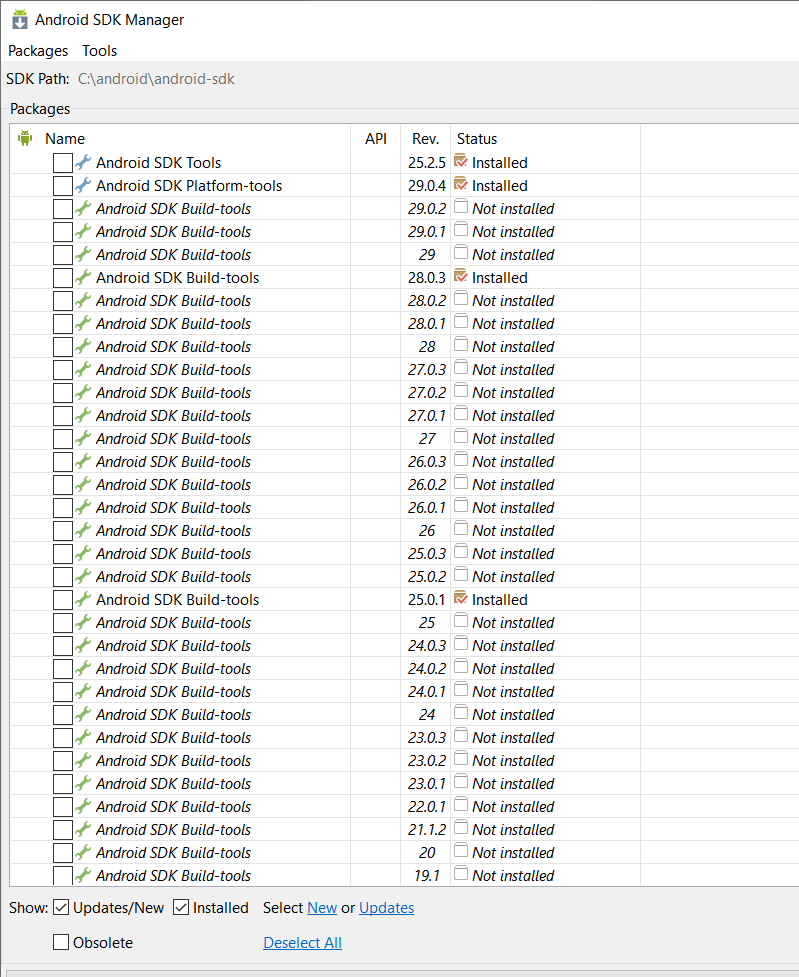Click revision value 24 in the Rev. column
This screenshot has height=977, width=799.
pos(427,715)
